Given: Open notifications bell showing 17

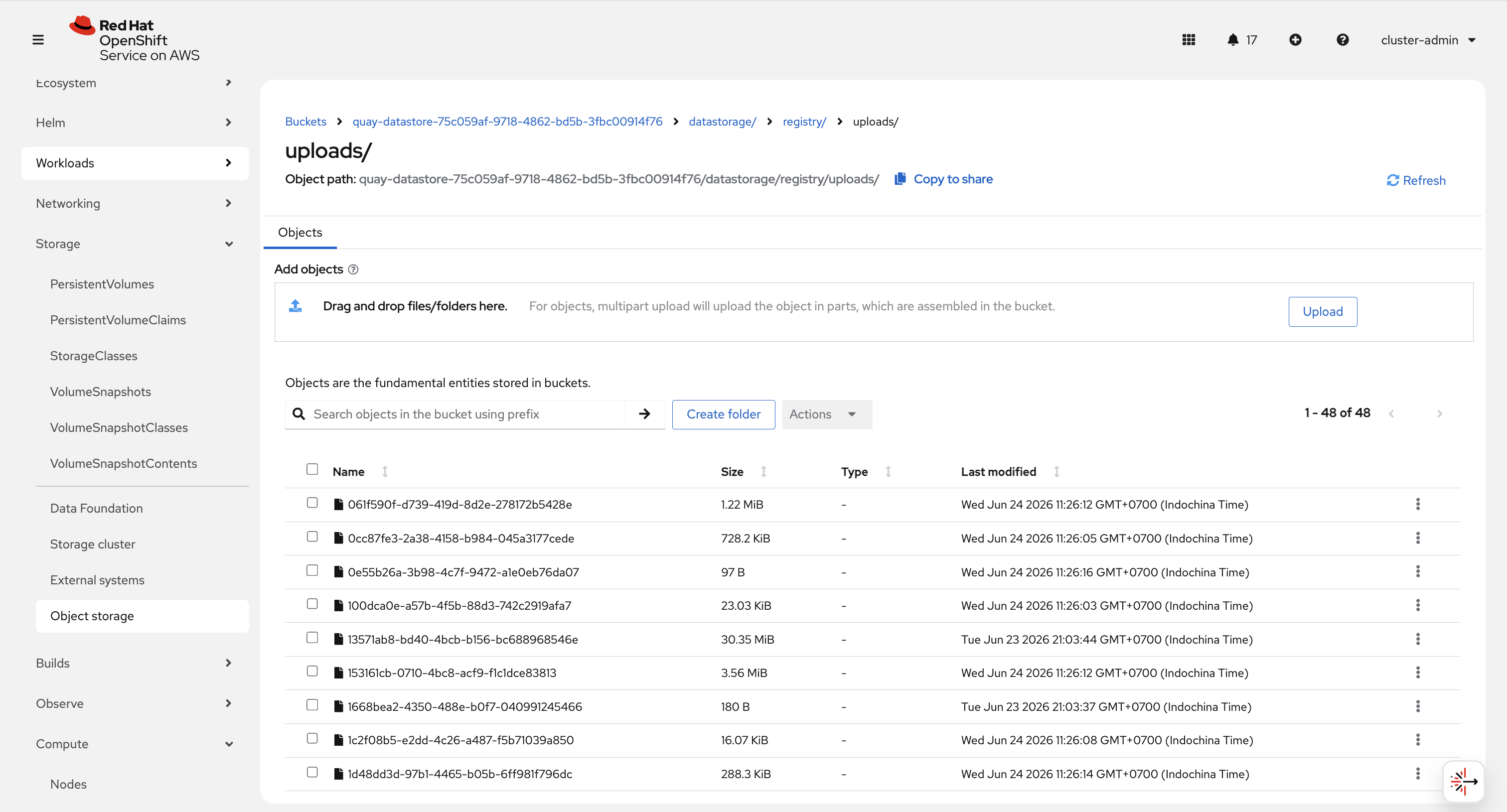Looking at the screenshot, I should coord(1241,40).
